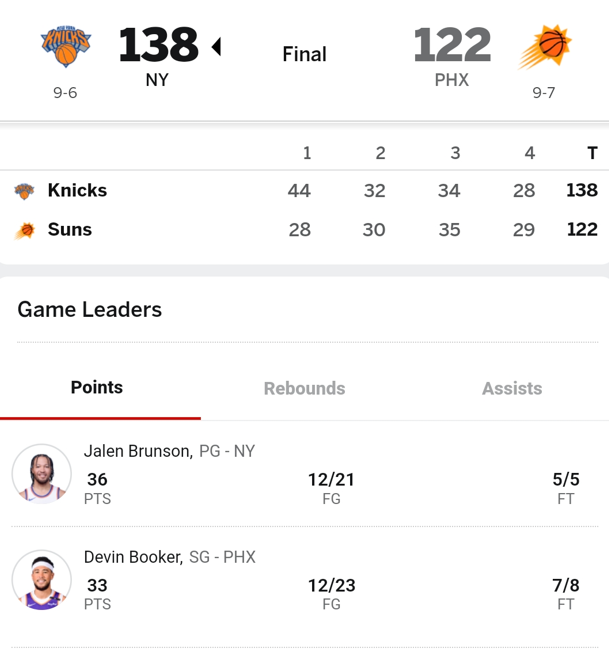Switch to the Assists tab
This screenshot has height=654, width=609.
click(x=512, y=388)
